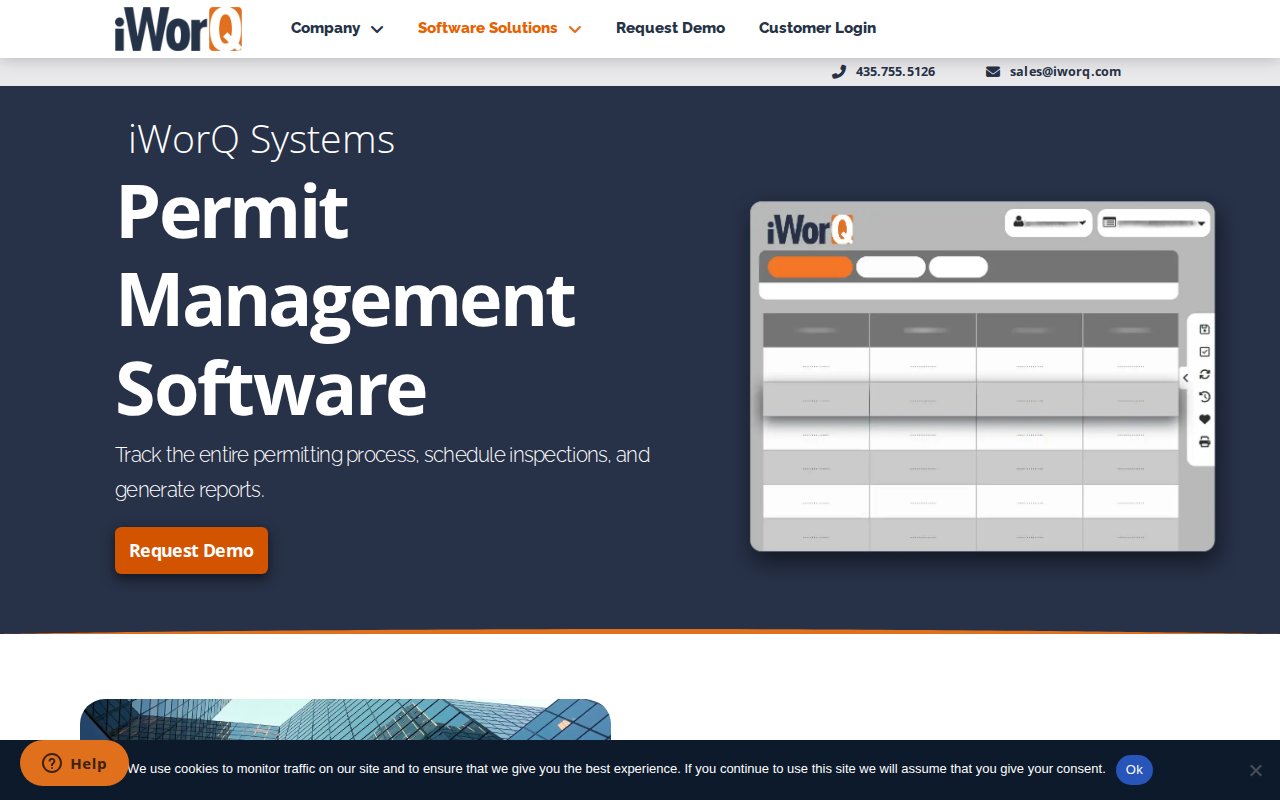The height and width of the screenshot is (800, 1280).
Task: Click the heart favorite icon in mockup sidebar
Action: point(1204,419)
